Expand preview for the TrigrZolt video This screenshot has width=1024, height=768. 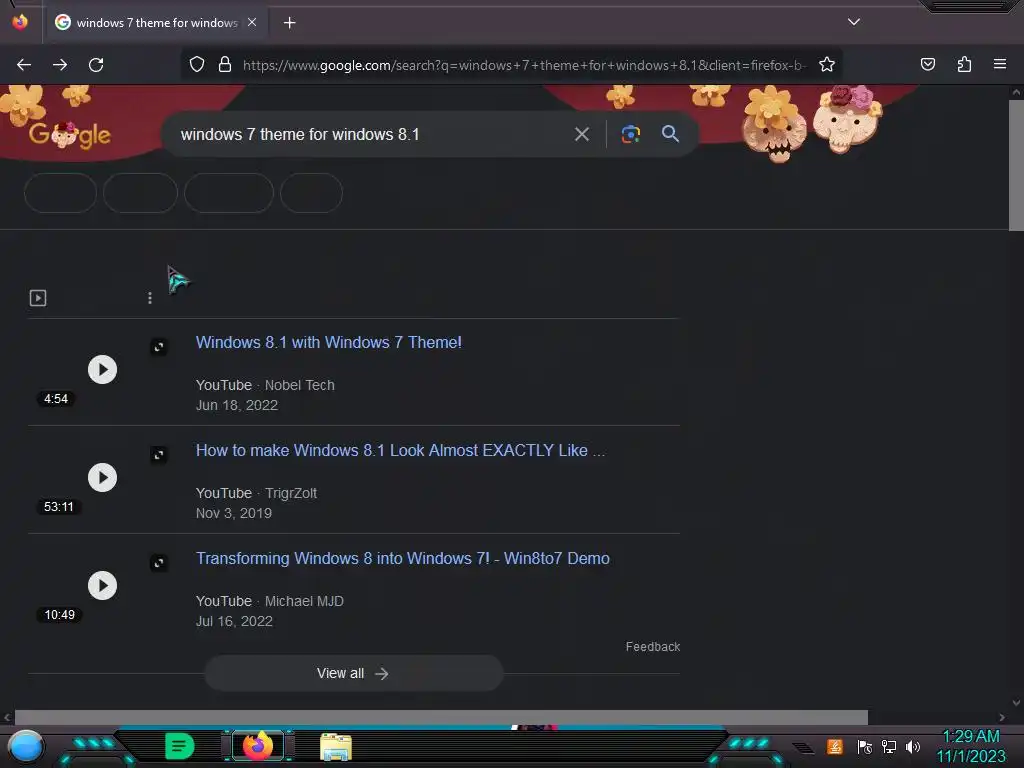click(x=159, y=455)
